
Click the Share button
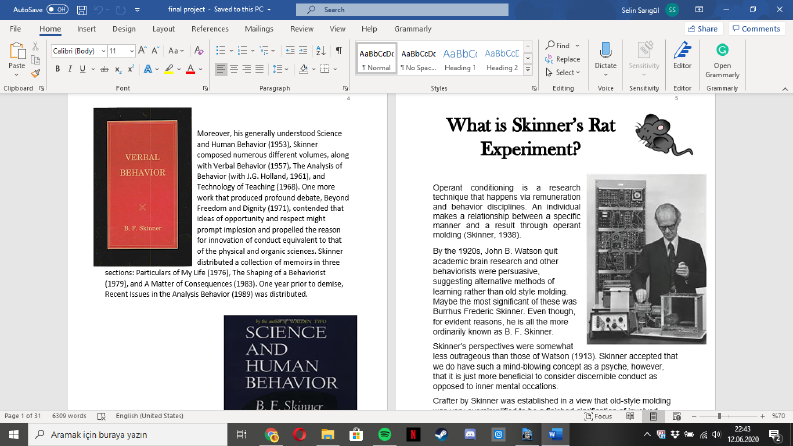(703, 29)
